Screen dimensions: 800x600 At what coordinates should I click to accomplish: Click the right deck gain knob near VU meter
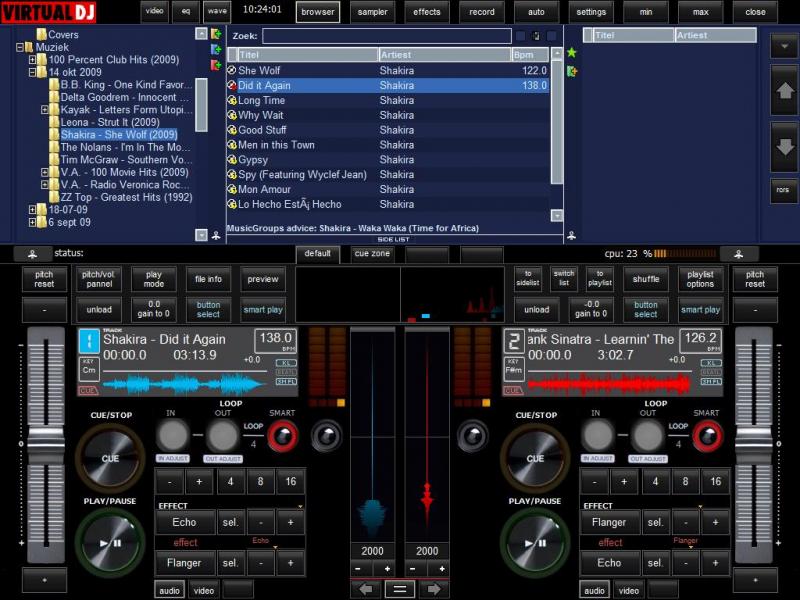pos(472,436)
